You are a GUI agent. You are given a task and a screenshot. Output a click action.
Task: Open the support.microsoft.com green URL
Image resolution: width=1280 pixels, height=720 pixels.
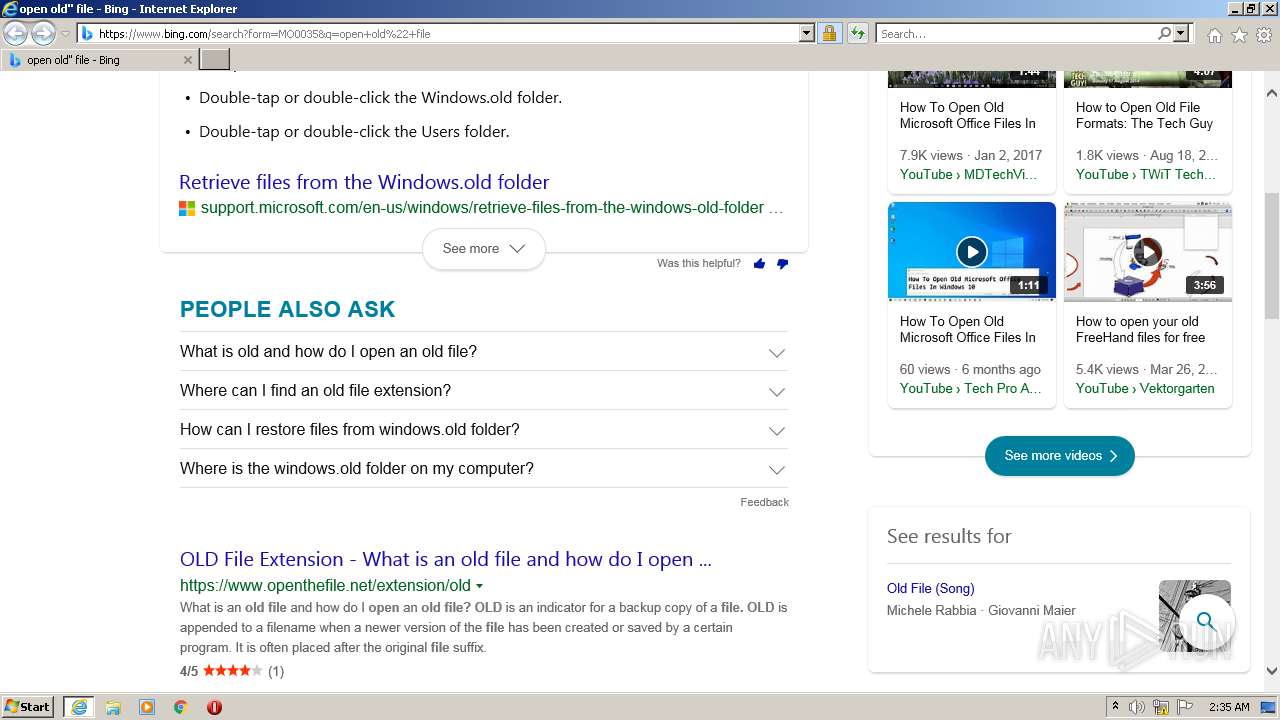482,208
